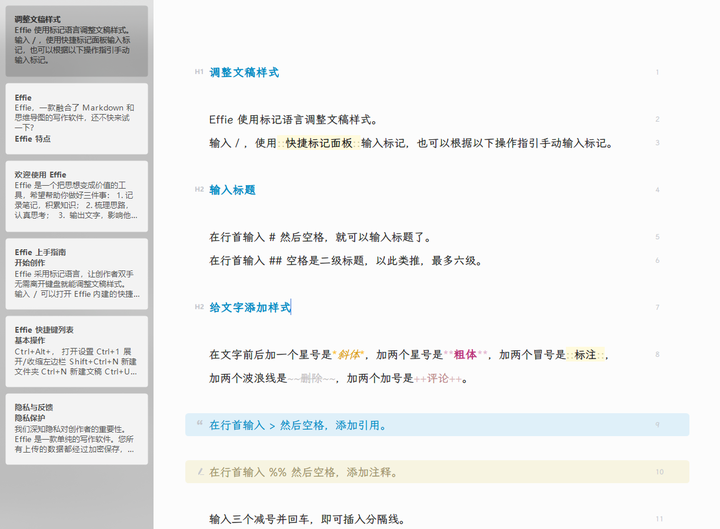Click the quote mark icon on blue line
The image size is (720, 529).
pyautogui.click(x=199, y=423)
